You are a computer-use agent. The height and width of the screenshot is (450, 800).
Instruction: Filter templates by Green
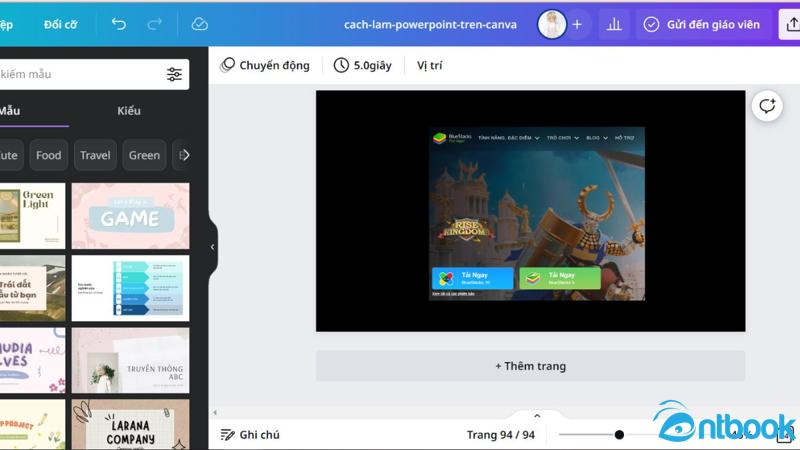[144, 155]
